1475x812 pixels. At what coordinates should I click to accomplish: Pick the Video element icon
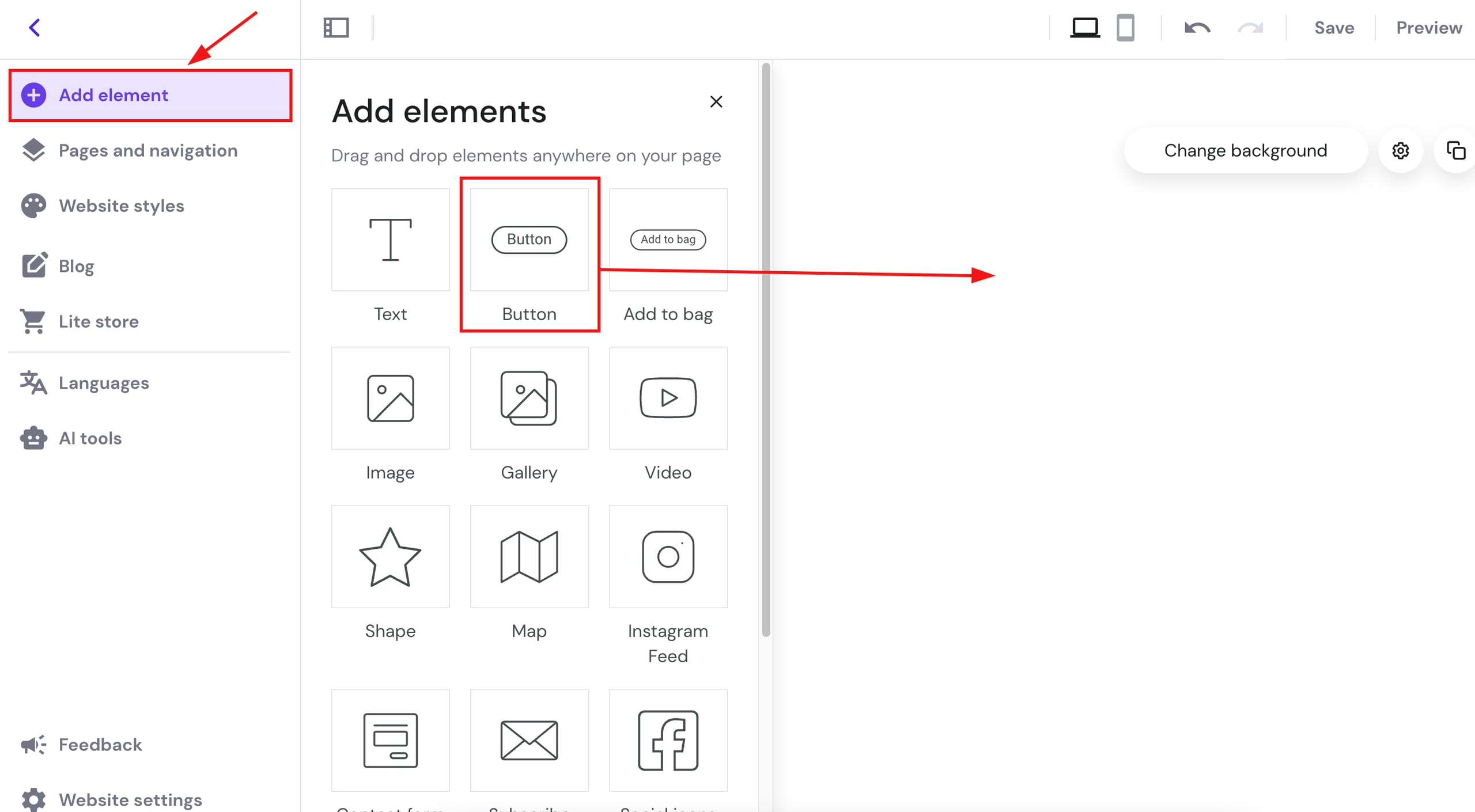click(x=668, y=398)
